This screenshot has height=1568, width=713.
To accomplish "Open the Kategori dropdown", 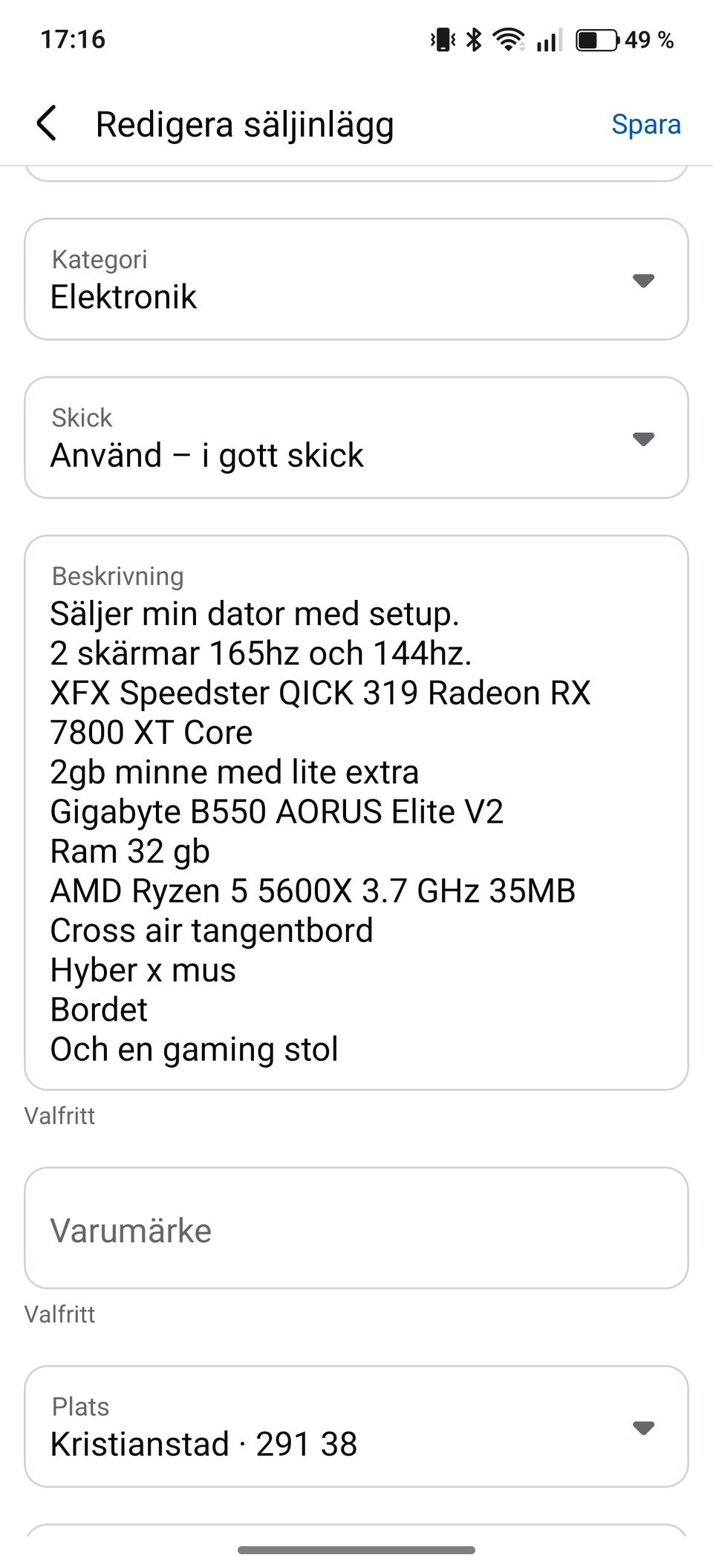I will [356, 279].
